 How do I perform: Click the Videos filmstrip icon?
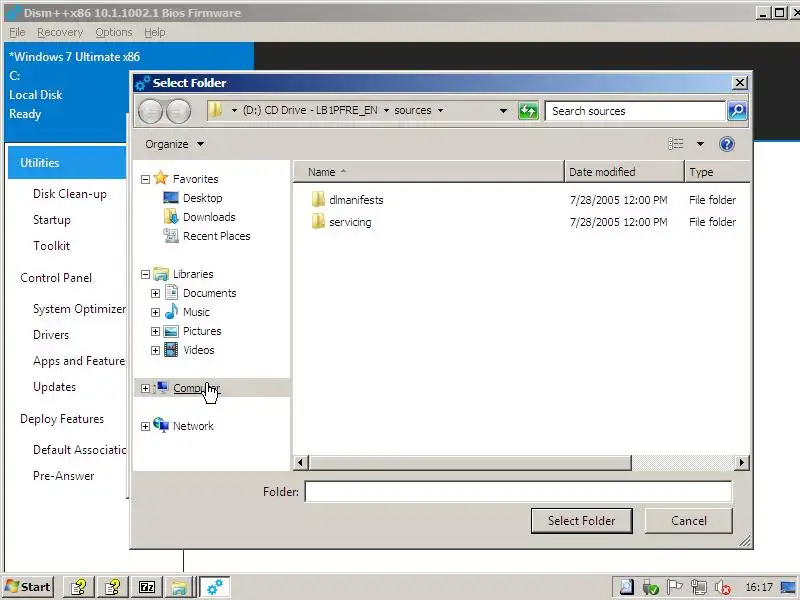171,350
